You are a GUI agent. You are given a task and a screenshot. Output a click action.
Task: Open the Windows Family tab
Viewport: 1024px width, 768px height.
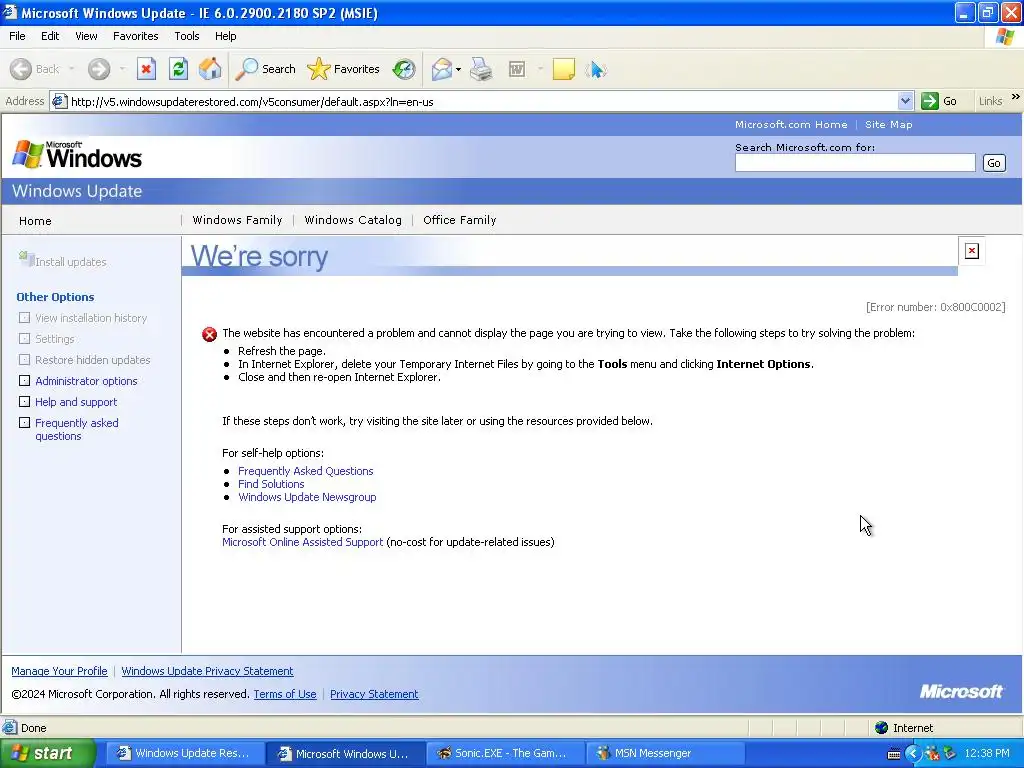click(238, 220)
